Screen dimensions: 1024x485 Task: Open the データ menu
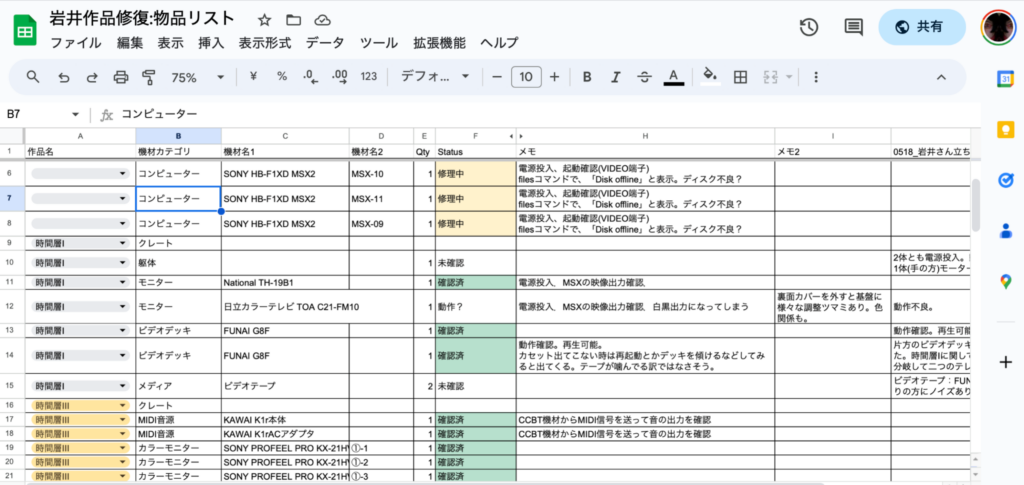click(x=325, y=43)
